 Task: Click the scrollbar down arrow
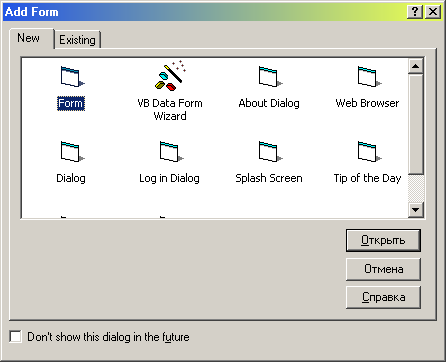416,210
